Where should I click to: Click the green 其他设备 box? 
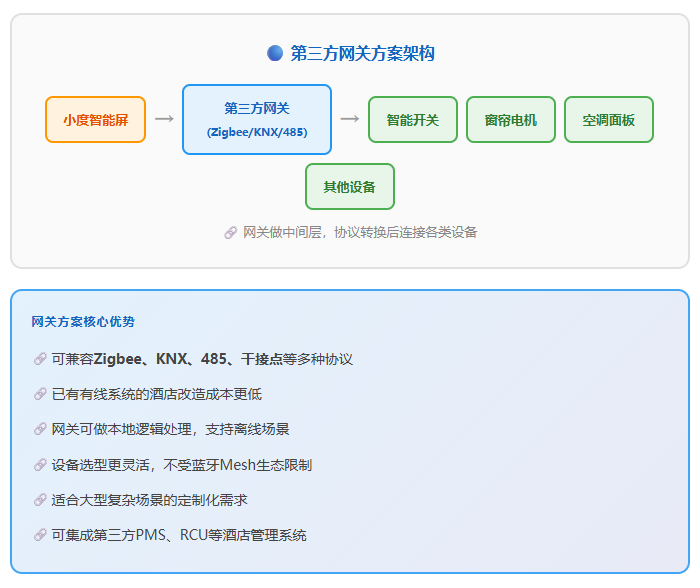(x=350, y=187)
